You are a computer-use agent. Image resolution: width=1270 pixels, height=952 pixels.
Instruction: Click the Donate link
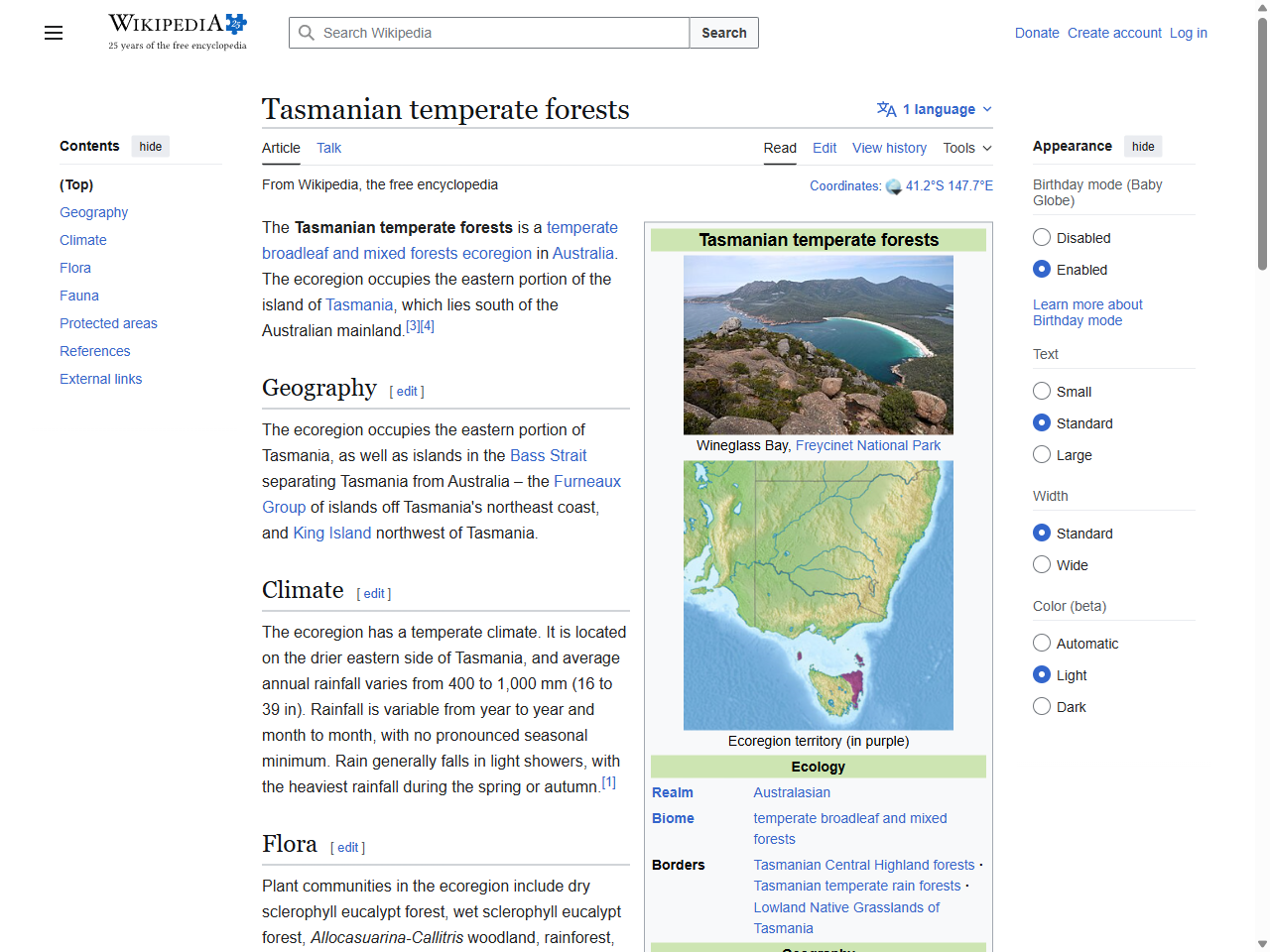(1037, 33)
